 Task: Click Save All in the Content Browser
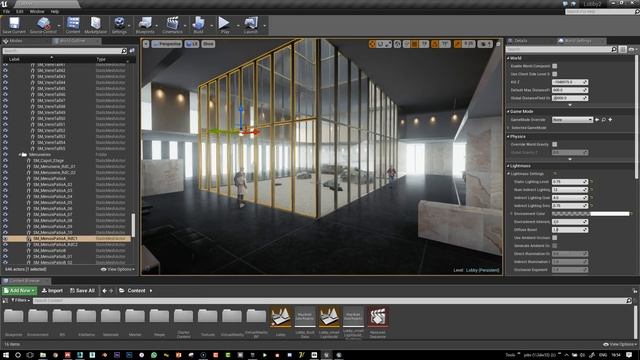point(82,291)
